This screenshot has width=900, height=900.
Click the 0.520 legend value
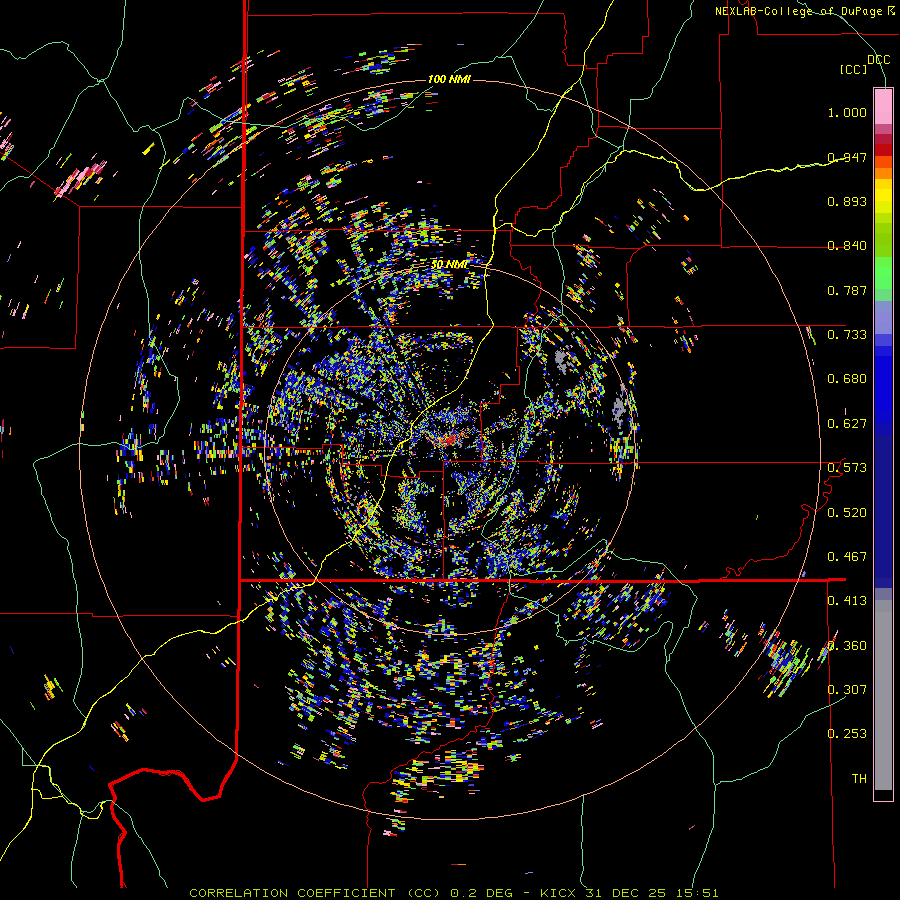(x=847, y=512)
